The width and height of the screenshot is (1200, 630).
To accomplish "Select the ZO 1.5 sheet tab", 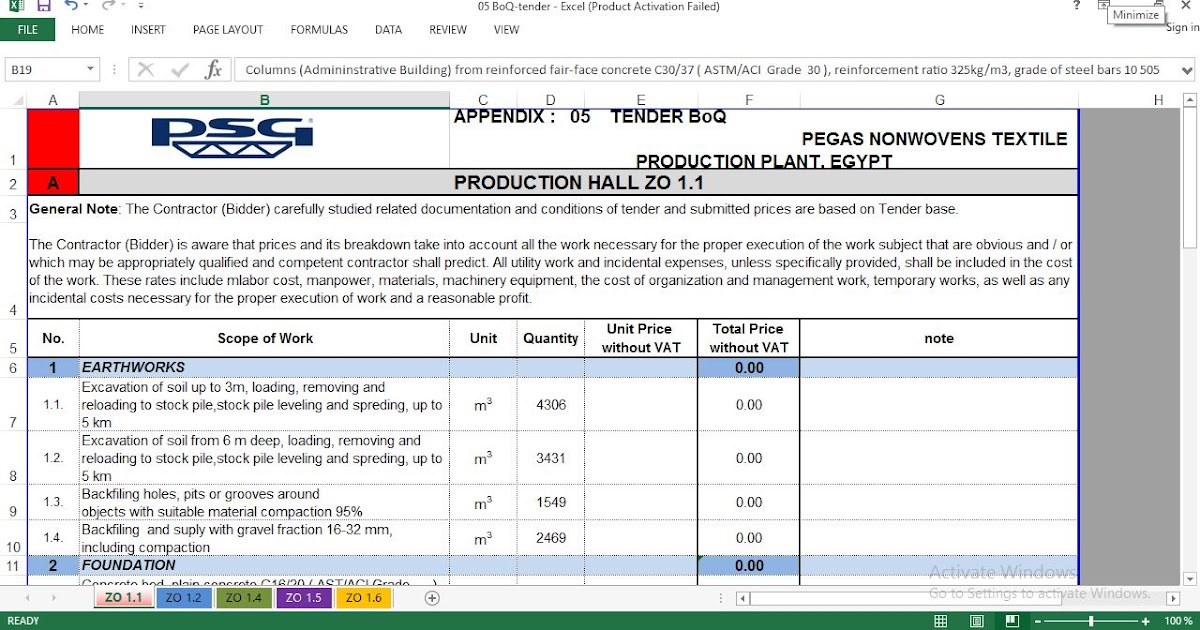I will 303,597.
